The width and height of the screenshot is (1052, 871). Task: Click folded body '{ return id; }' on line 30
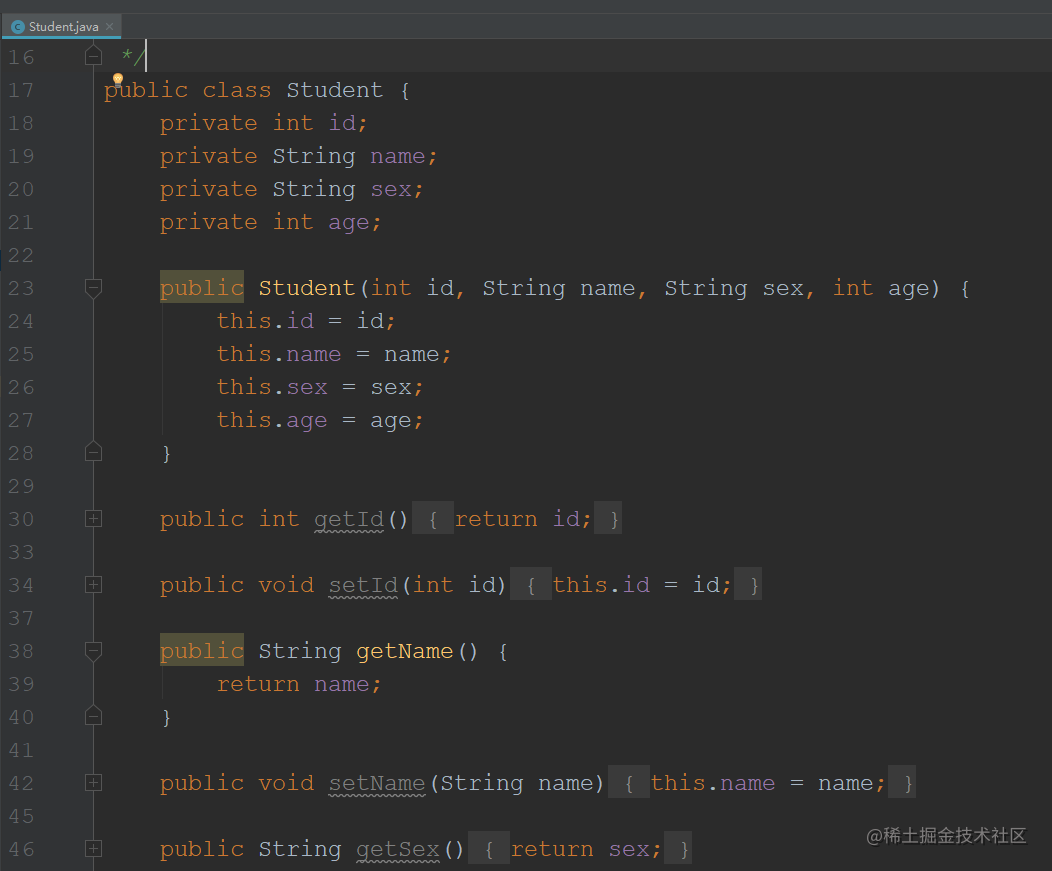point(517,518)
